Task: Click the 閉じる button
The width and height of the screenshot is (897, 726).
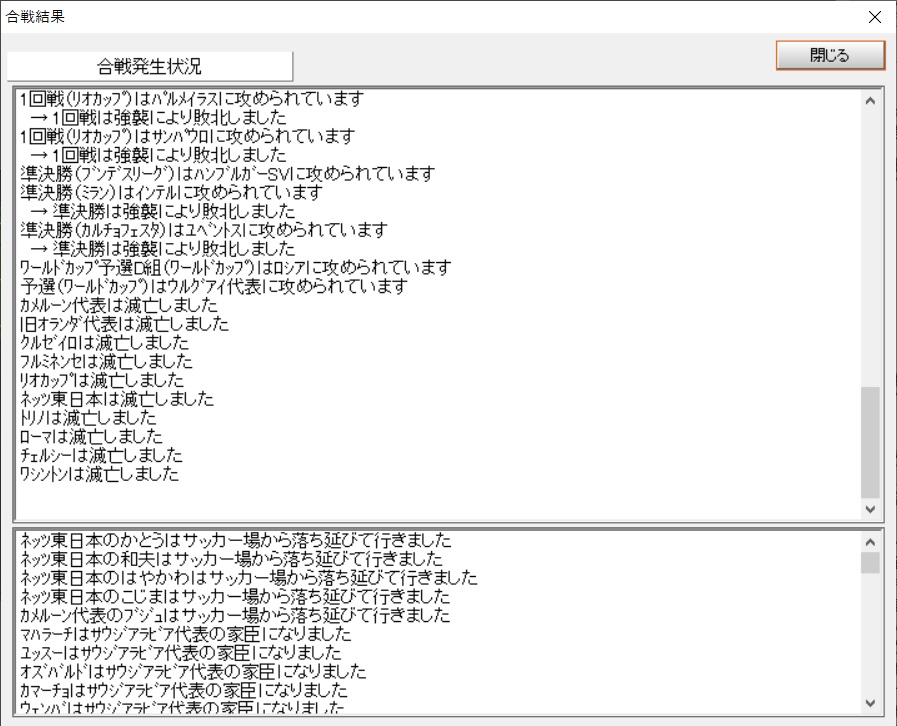Action: [830, 56]
